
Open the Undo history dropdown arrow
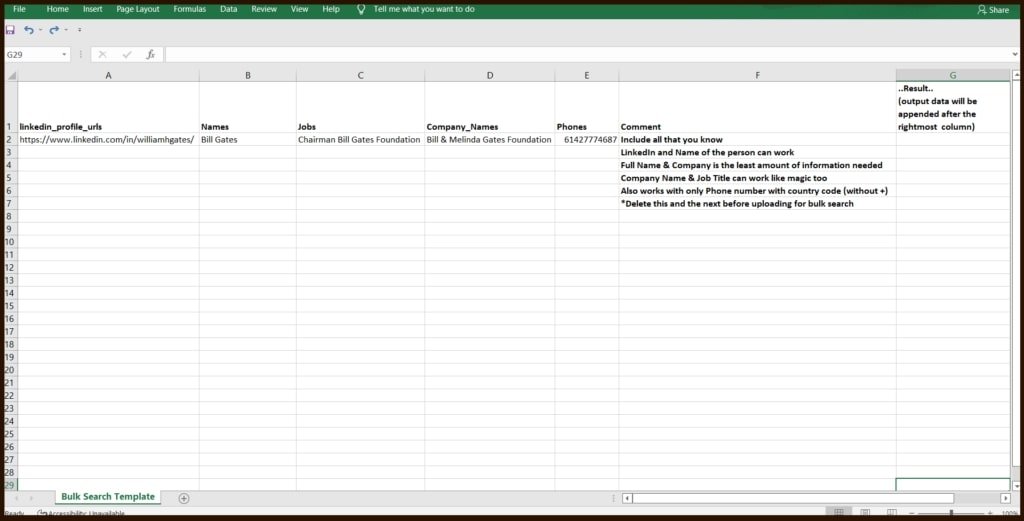click(x=40, y=30)
